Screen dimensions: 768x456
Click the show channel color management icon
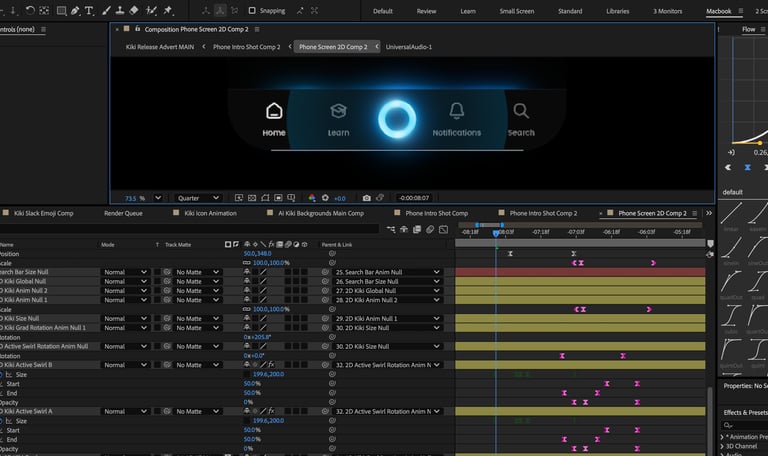(312, 198)
